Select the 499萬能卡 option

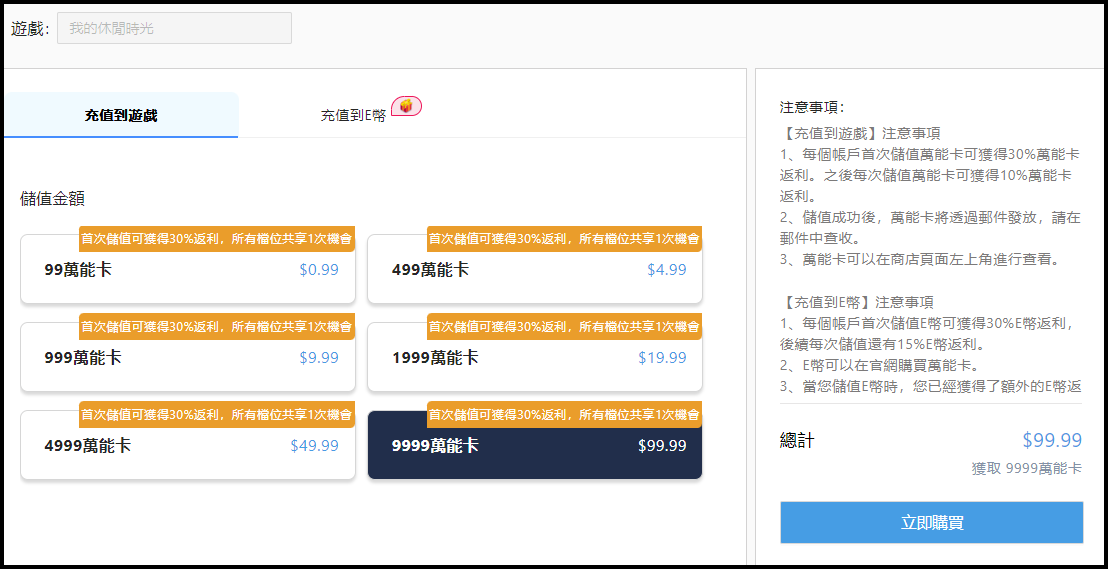tap(534, 270)
